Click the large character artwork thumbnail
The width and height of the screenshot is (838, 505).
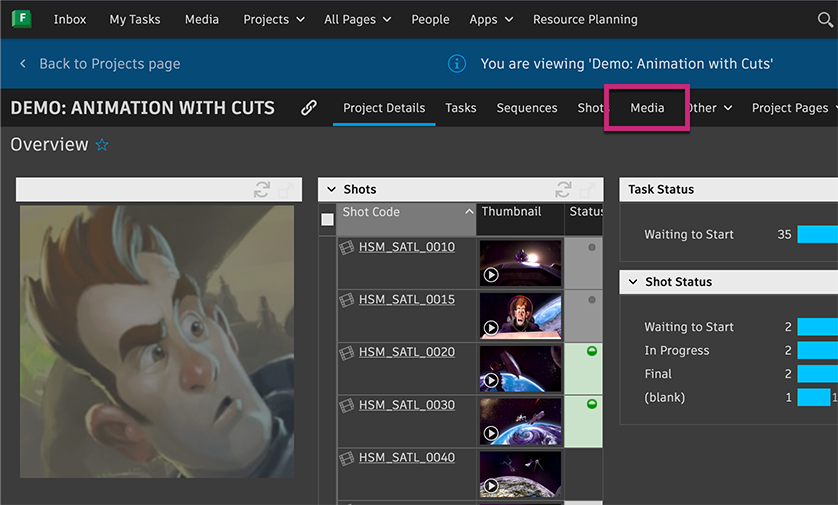(157, 341)
